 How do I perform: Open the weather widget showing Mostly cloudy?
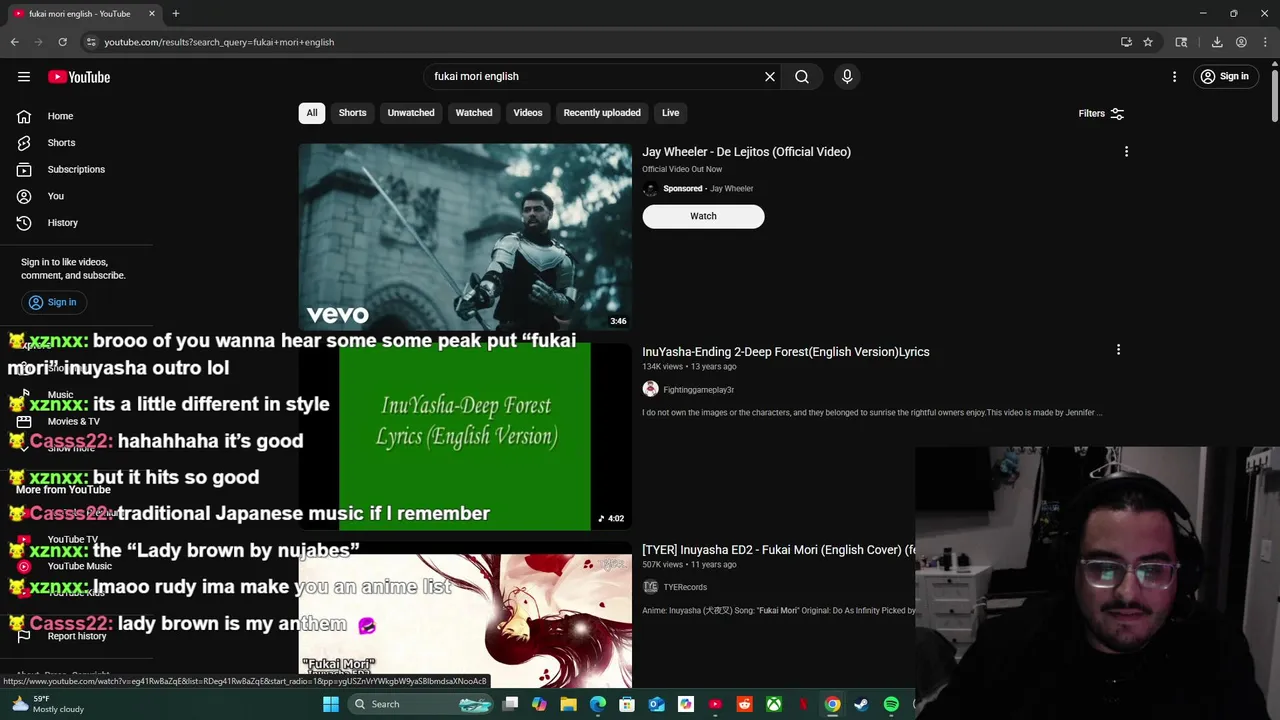[x=47, y=704]
